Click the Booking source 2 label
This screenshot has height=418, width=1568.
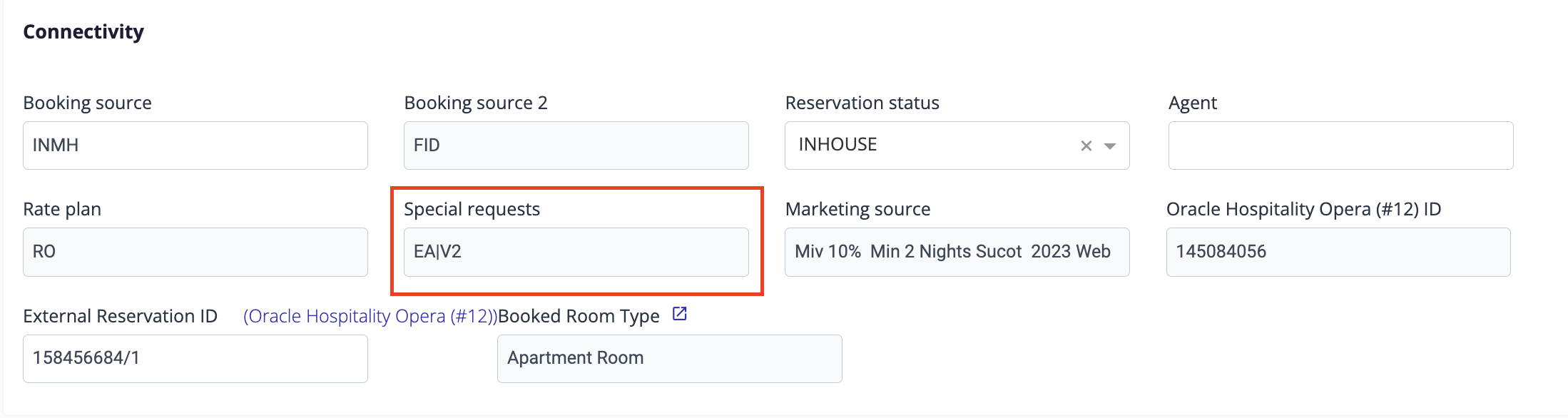pyautogui.click(x=476, y=103)
